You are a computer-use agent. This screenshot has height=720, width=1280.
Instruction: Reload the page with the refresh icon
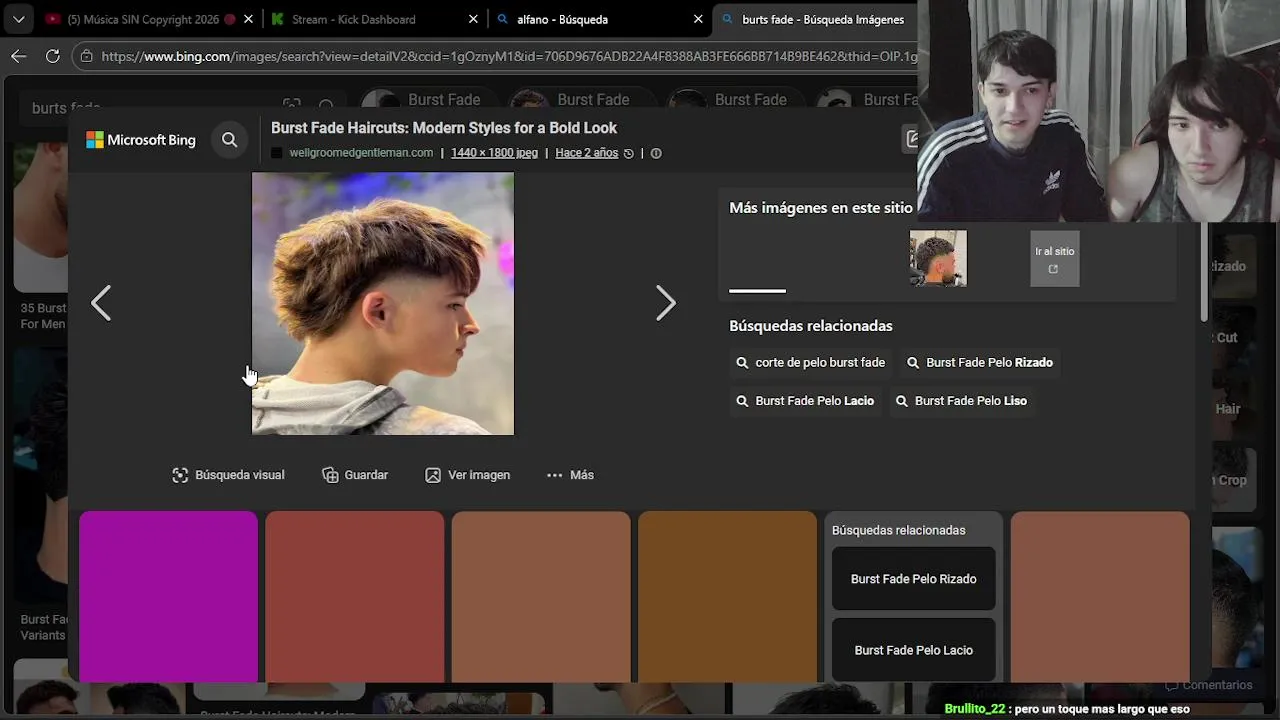(x=53, y=56)
